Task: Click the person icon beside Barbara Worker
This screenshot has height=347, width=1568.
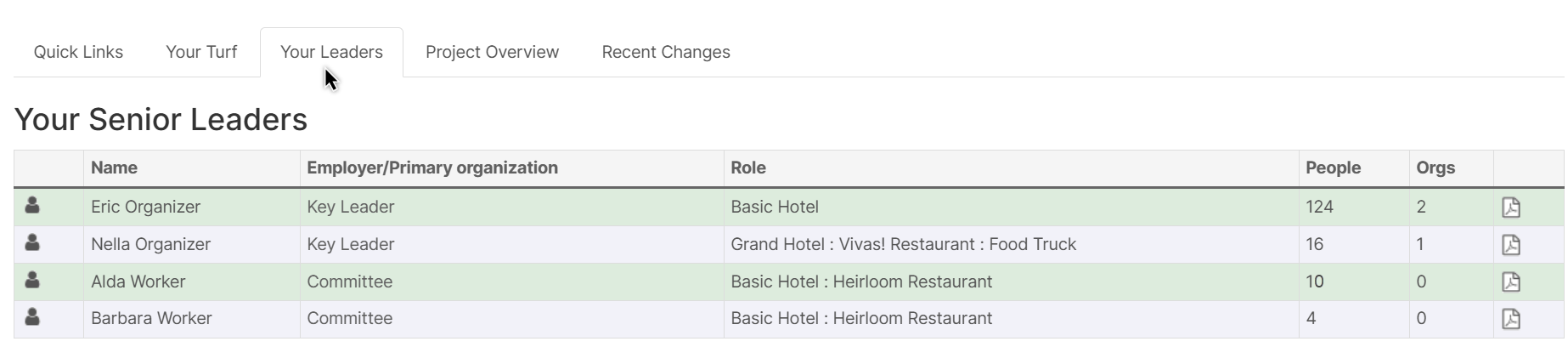Action: click(32, 317)
